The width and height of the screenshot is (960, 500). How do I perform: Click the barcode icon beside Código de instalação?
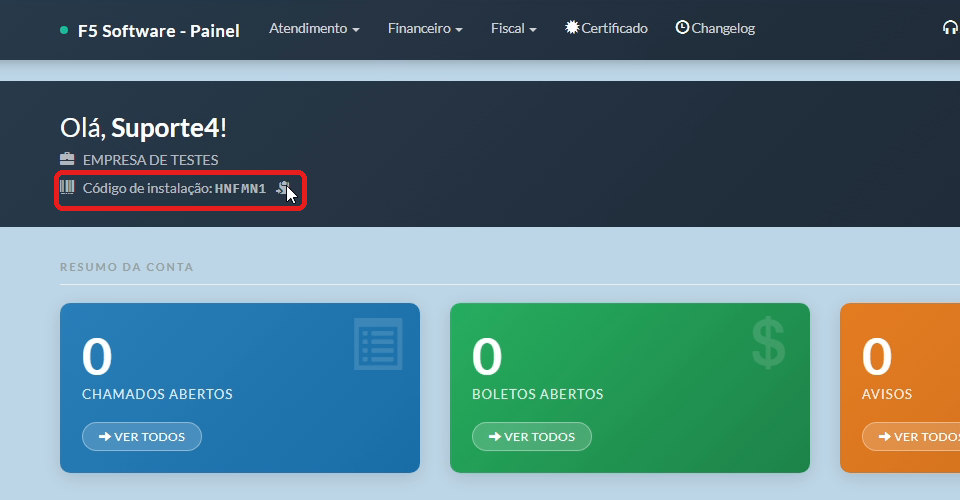pyautogui.click(x=67, y=187)
